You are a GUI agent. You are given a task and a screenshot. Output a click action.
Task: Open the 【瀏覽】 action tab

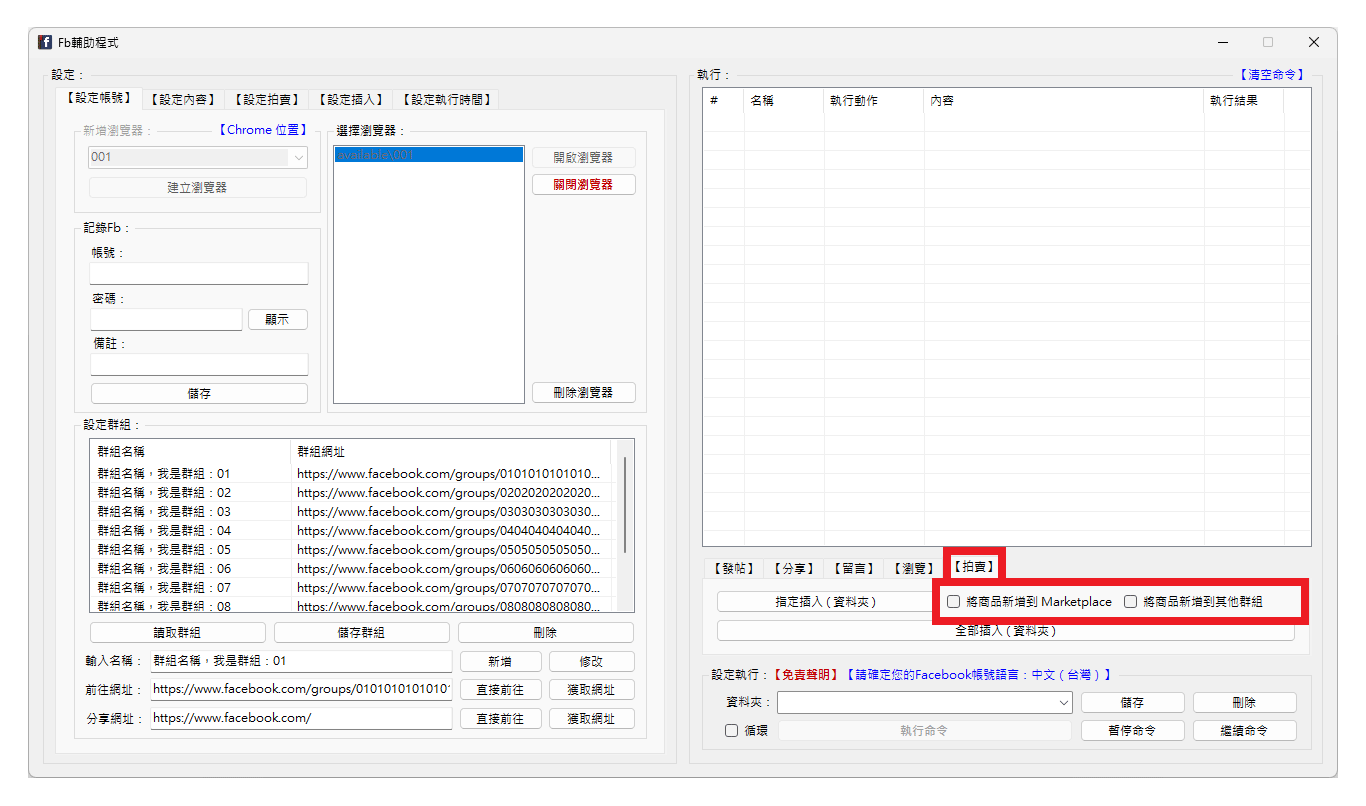point(914,568)
